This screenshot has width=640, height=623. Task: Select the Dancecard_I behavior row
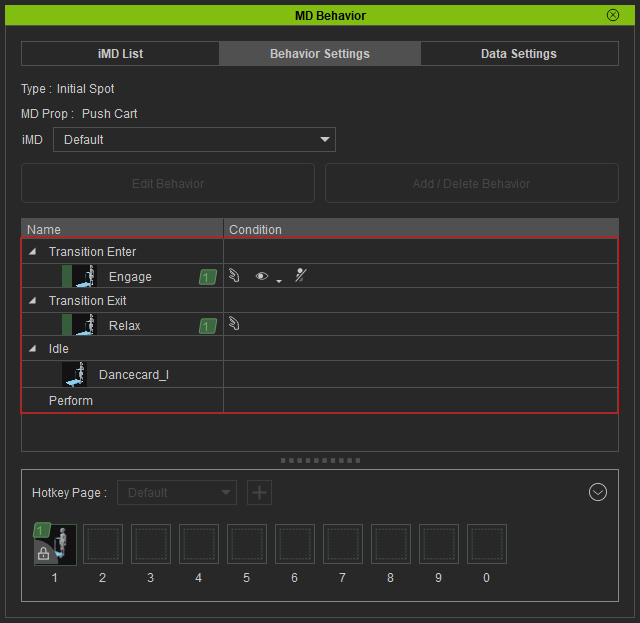tap(320, 374)
